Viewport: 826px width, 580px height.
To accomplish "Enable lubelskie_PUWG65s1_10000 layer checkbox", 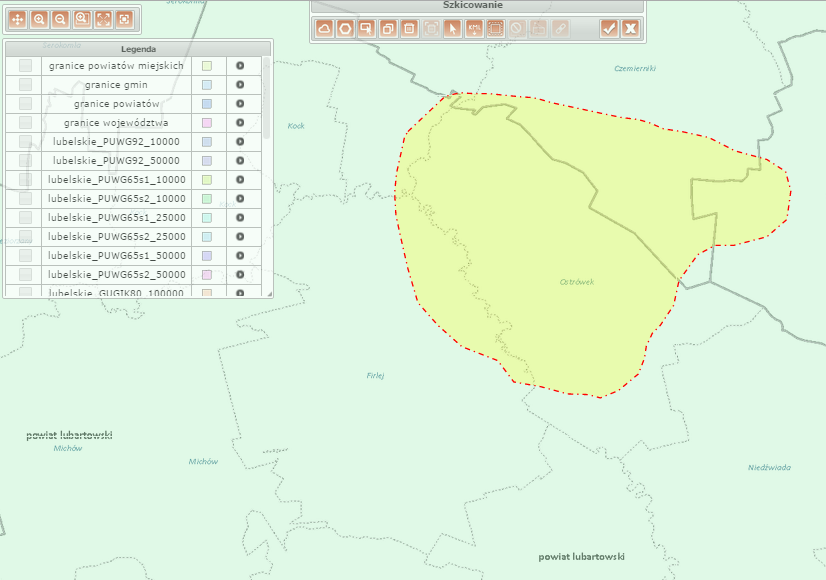I will pos(25,180).
